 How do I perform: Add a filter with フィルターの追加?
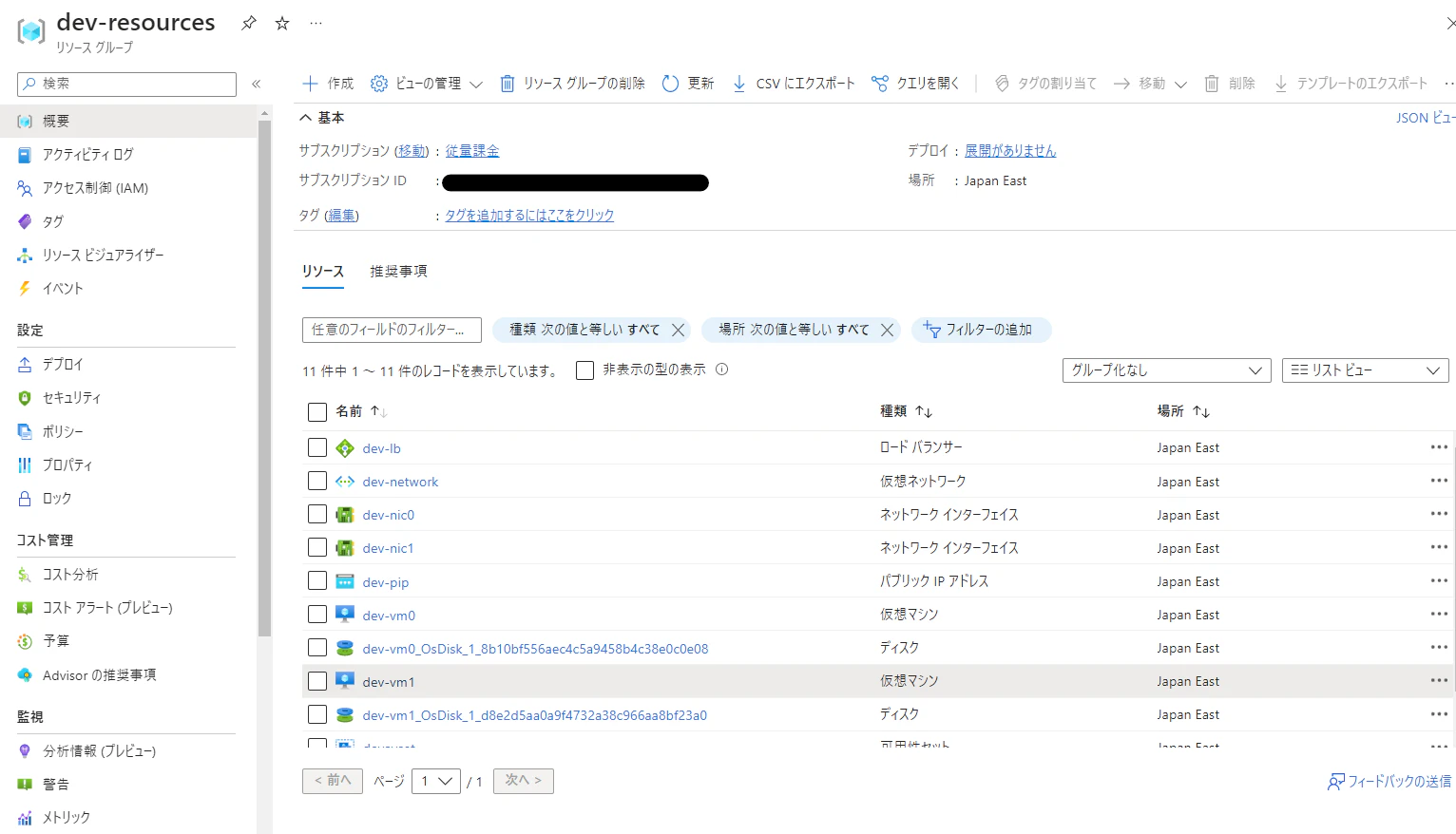(982, 330)
